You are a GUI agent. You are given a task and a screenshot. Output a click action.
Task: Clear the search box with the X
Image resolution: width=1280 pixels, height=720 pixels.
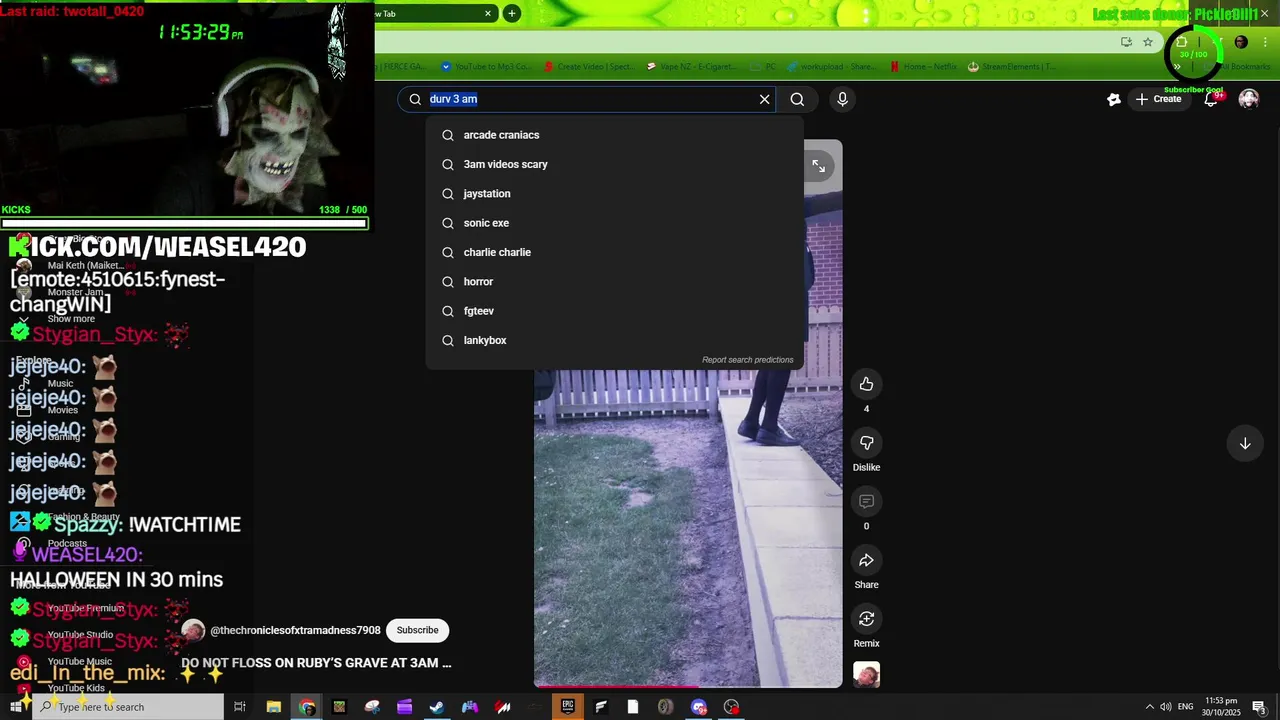(765, 99)
